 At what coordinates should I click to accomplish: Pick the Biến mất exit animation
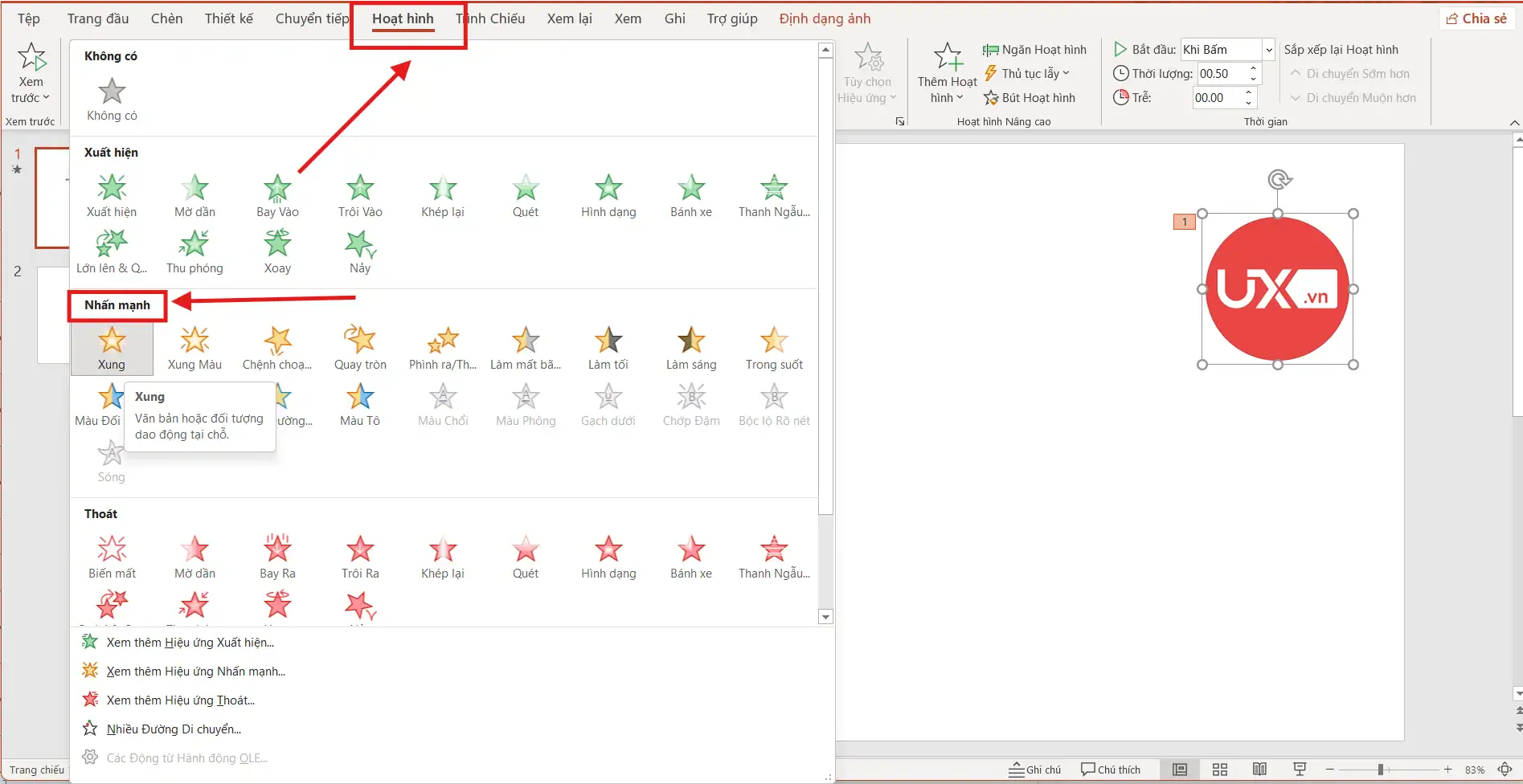pyautogui.click(x=112, y=557)
